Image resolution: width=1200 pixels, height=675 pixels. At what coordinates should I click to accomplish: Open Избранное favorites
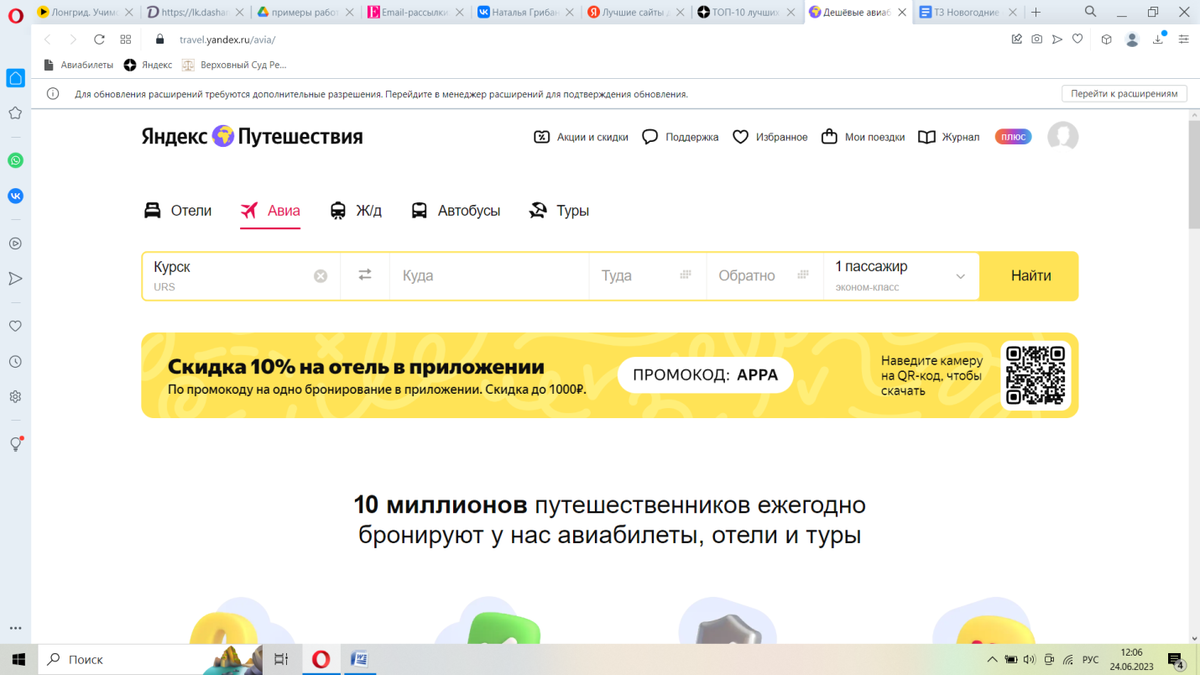click(770, 137)
